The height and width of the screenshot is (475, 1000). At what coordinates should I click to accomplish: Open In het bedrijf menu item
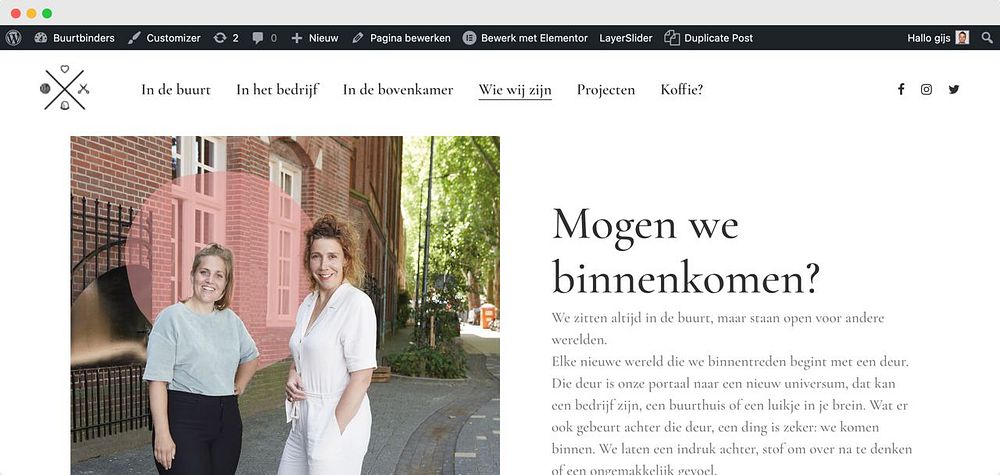pyautogui.click(x=277, y=90)
